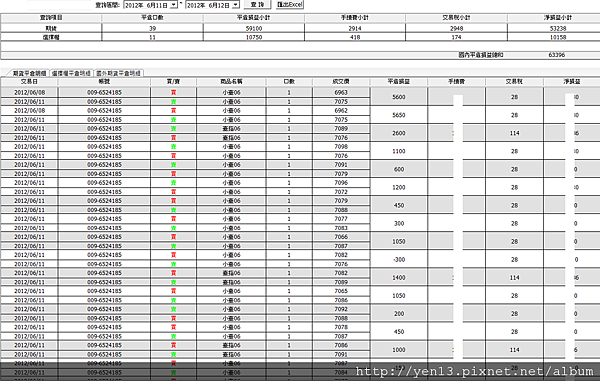Click the 查詢 query button

pos(257,5)
